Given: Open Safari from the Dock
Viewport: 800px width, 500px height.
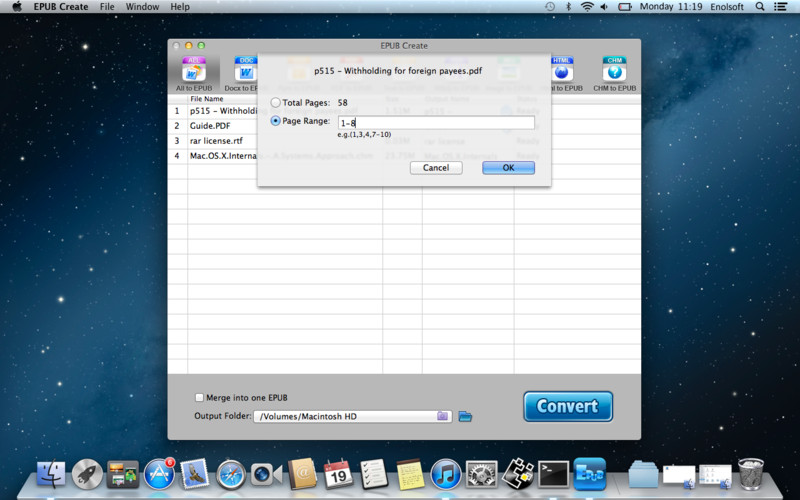Looking at the screenshot, I should click(231, 473).
